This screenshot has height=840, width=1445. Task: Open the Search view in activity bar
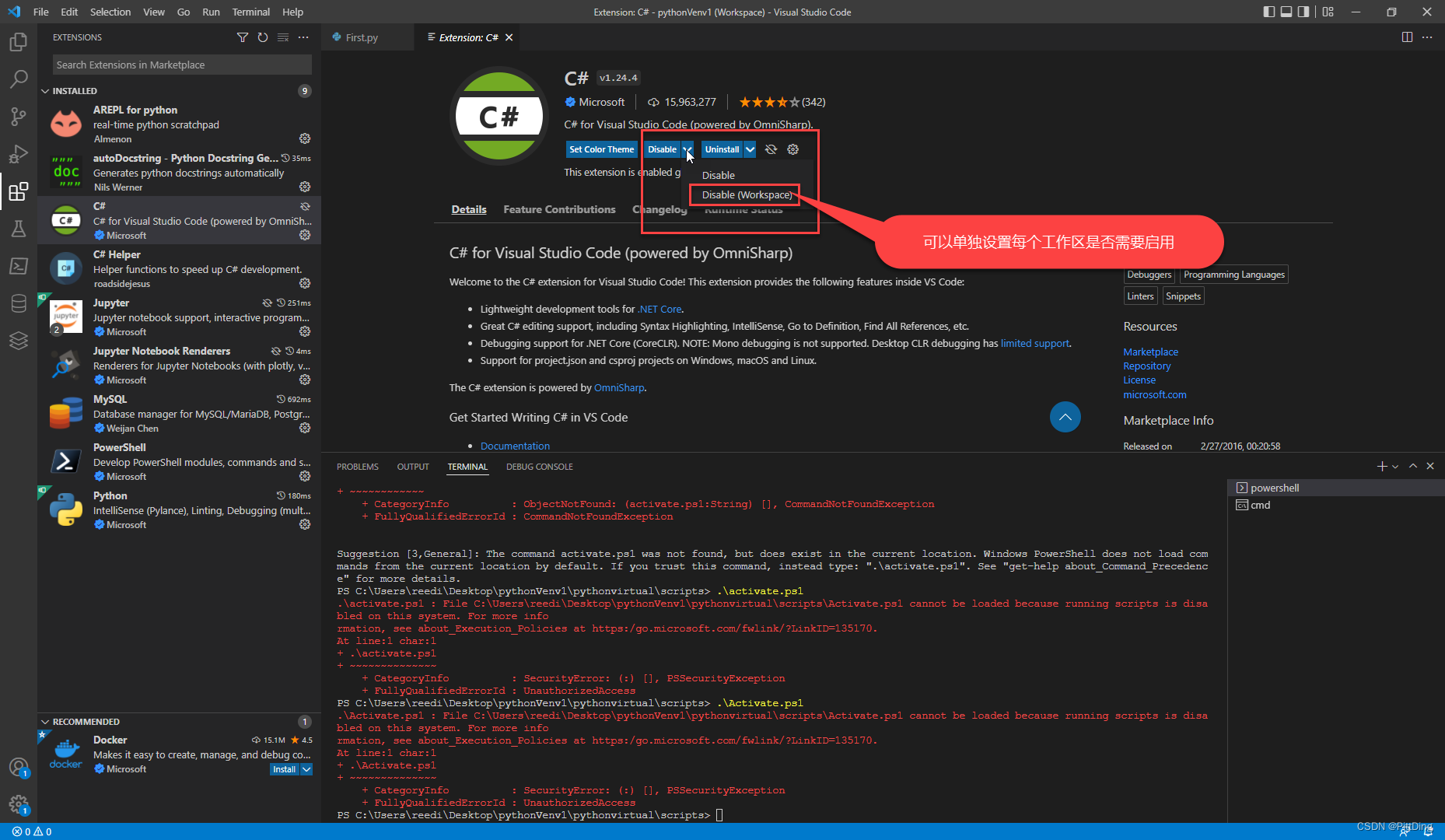(19, 79)
